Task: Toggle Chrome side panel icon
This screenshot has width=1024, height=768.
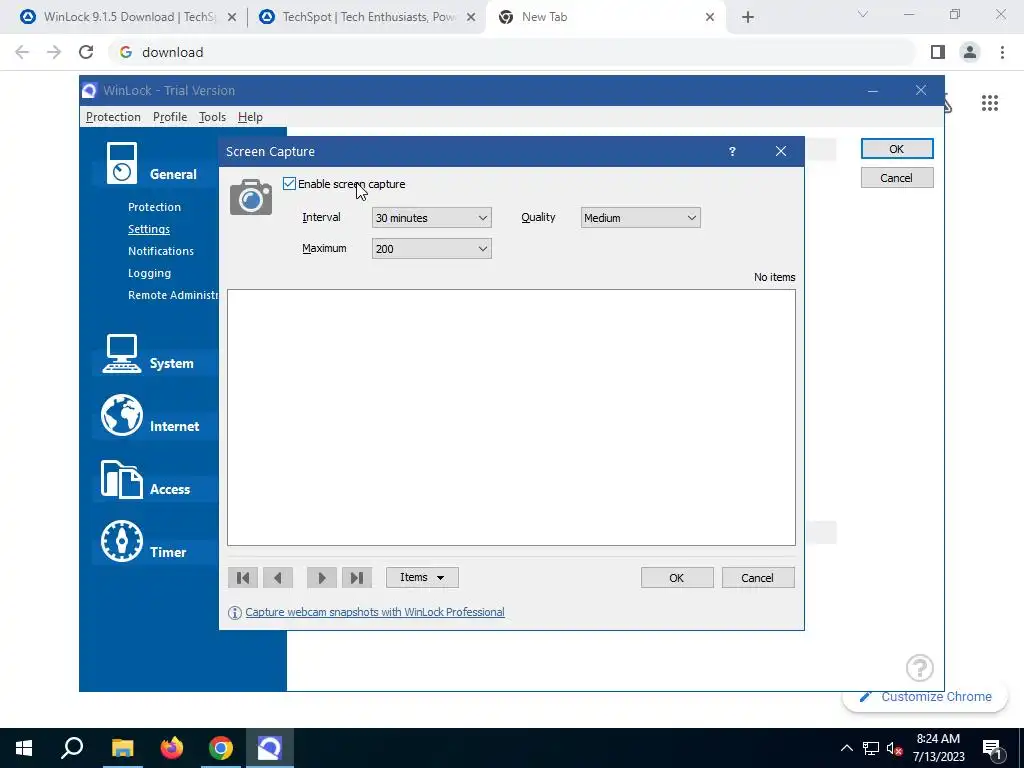Action: [938, 52]
